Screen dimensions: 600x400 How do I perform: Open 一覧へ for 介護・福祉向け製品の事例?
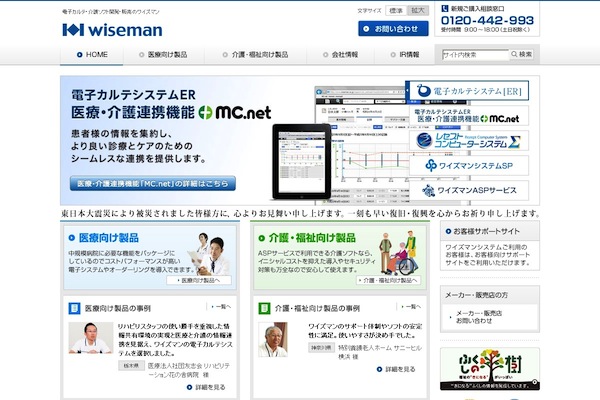pyautogui.click(x=411, y=307)
